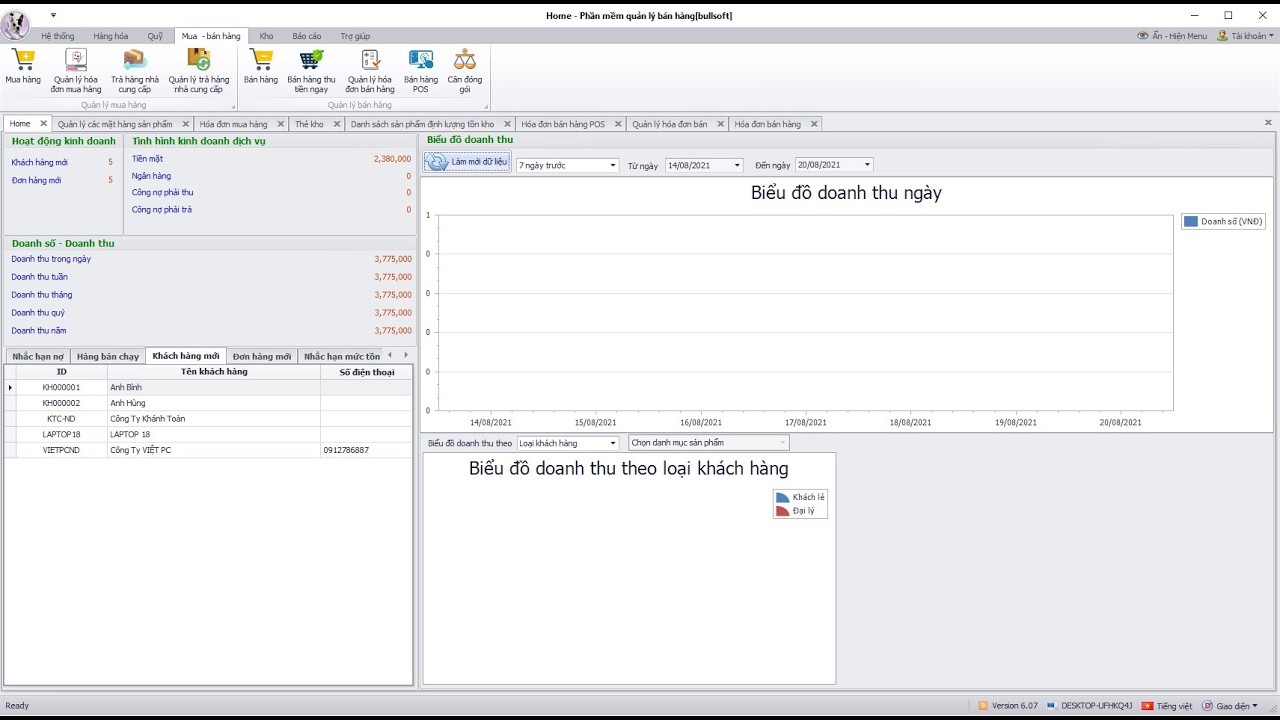Open the quick access toolbar dropdown arrow
This screenshot has height=720, width=1280.
pyautogui.click(x=53, y=15)
